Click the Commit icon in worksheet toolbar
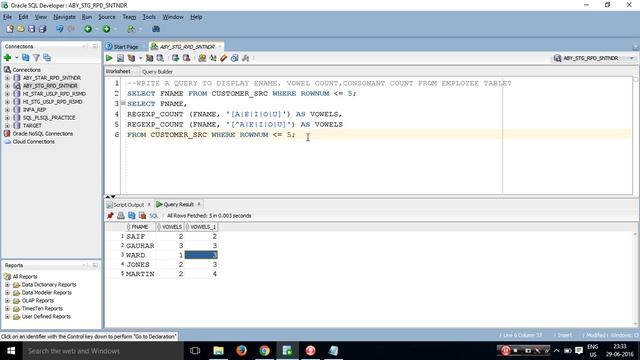The image size is (640, 360). (176, 58)
